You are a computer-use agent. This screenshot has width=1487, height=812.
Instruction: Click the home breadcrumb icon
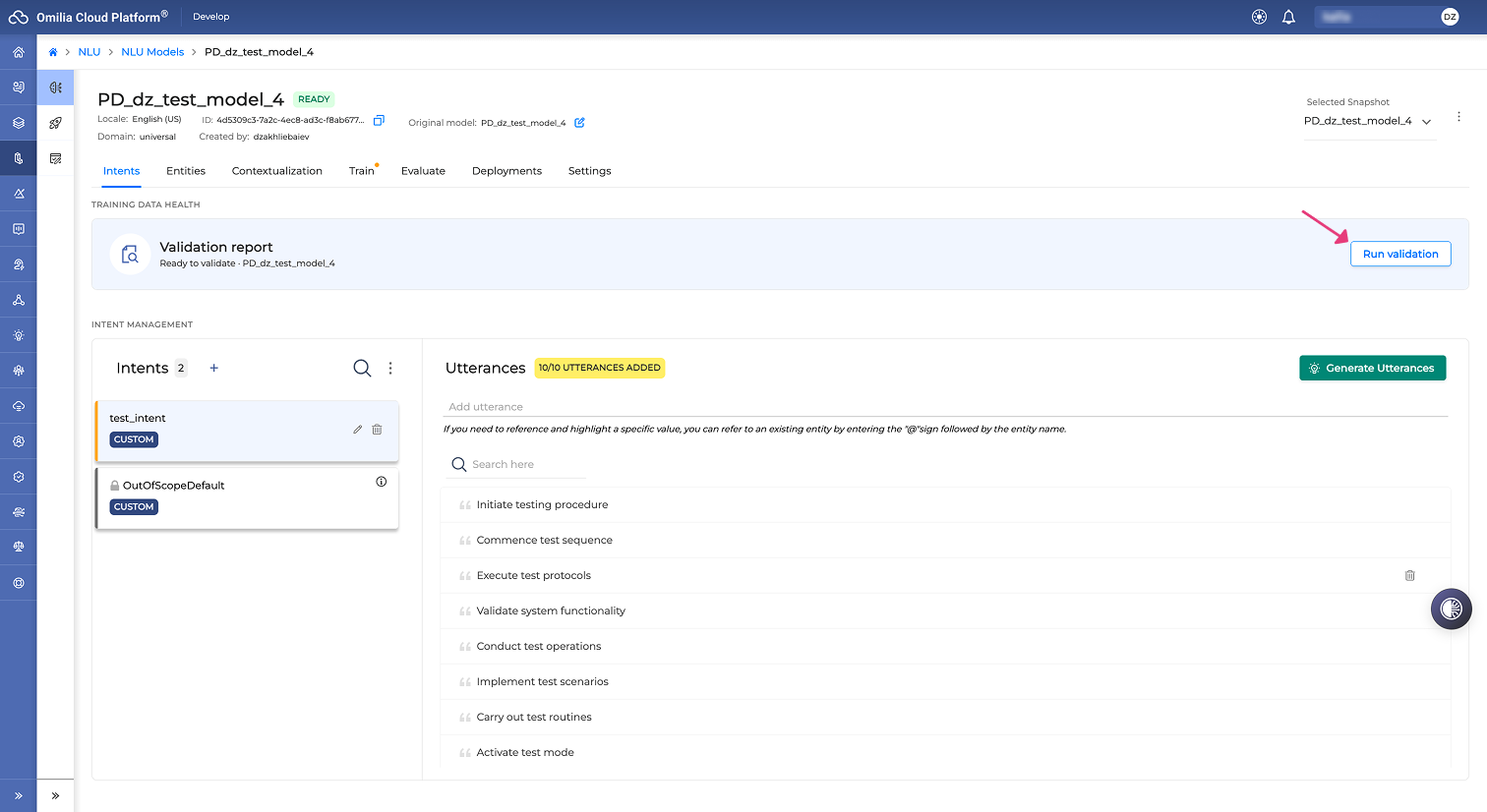click(53, 52)
